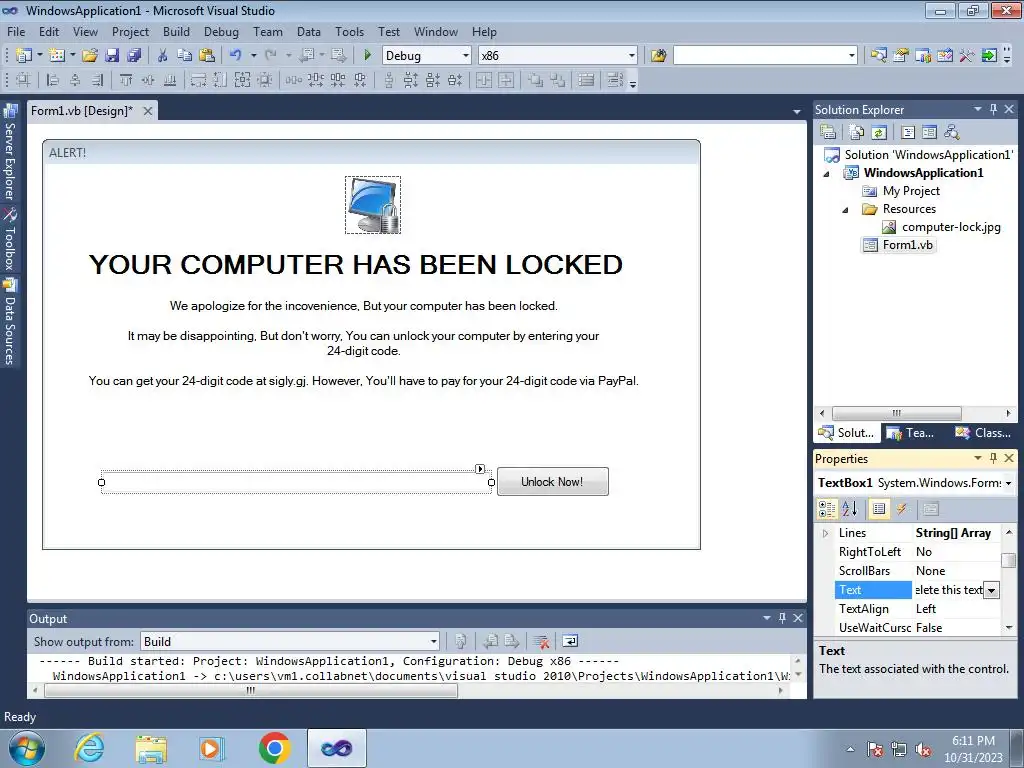
Task: Toggle auto-hide pin on Solution Explorer
Action: pyautogui.click(x=993, y=109)
